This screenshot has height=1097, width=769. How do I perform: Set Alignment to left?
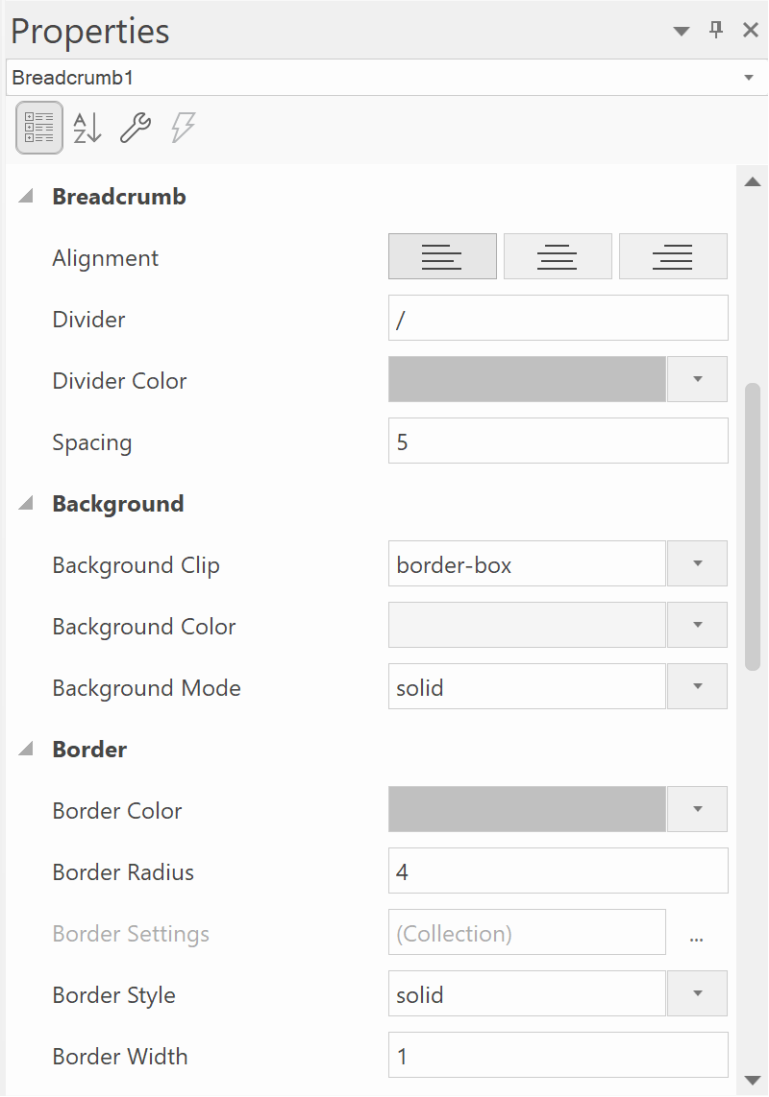coord(442,257)
